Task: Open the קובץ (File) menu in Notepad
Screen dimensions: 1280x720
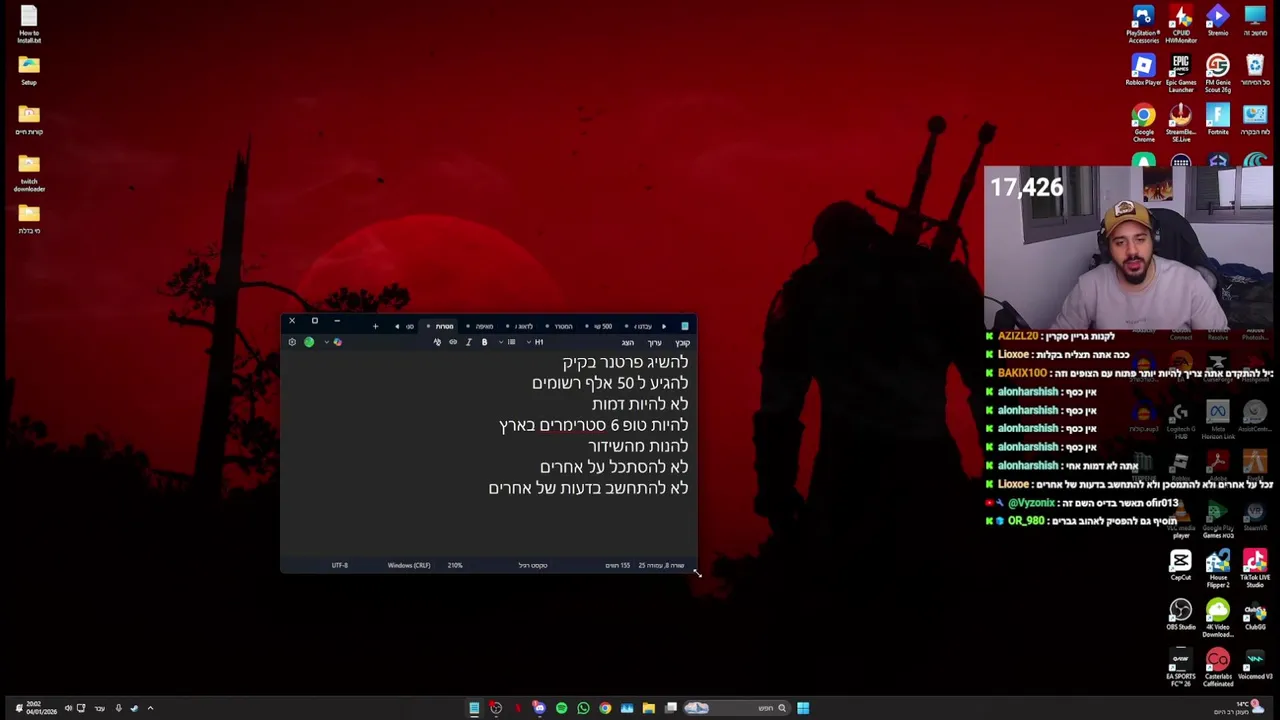Action: (x=682, y=343)
